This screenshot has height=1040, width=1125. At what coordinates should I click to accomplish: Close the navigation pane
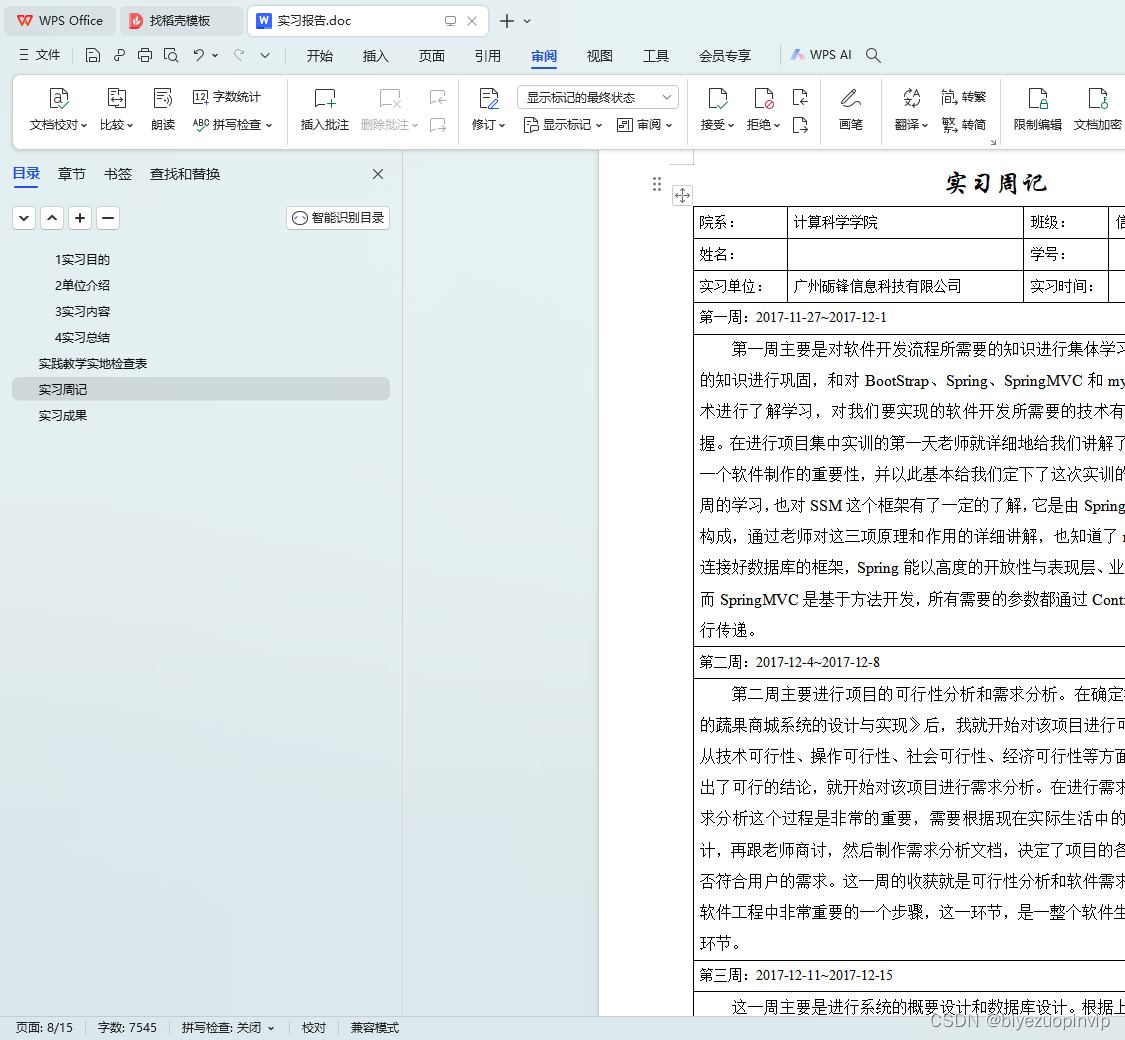coord(378,174)
